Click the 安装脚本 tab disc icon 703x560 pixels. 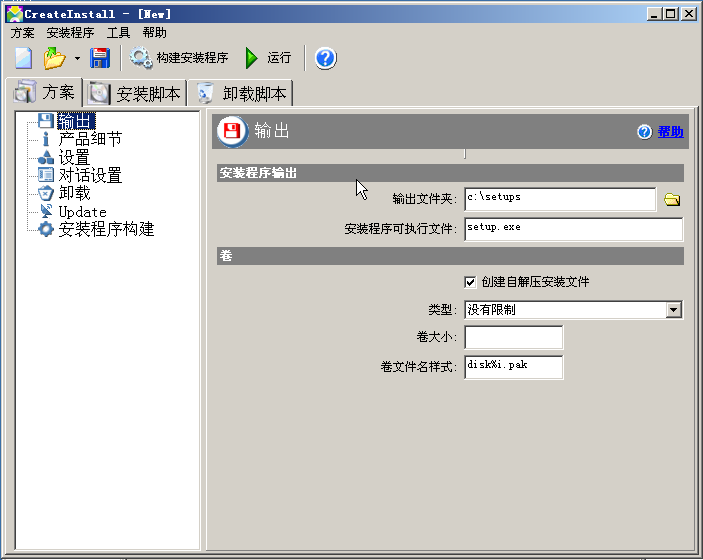[x=99, y=94]
